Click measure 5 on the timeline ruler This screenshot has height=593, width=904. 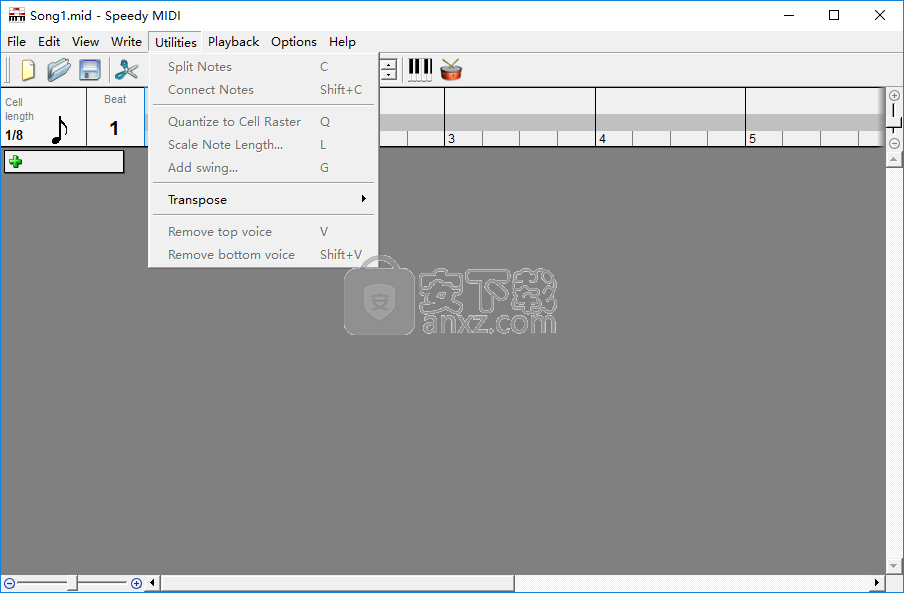pyautogui.click(x=752, y=139)
